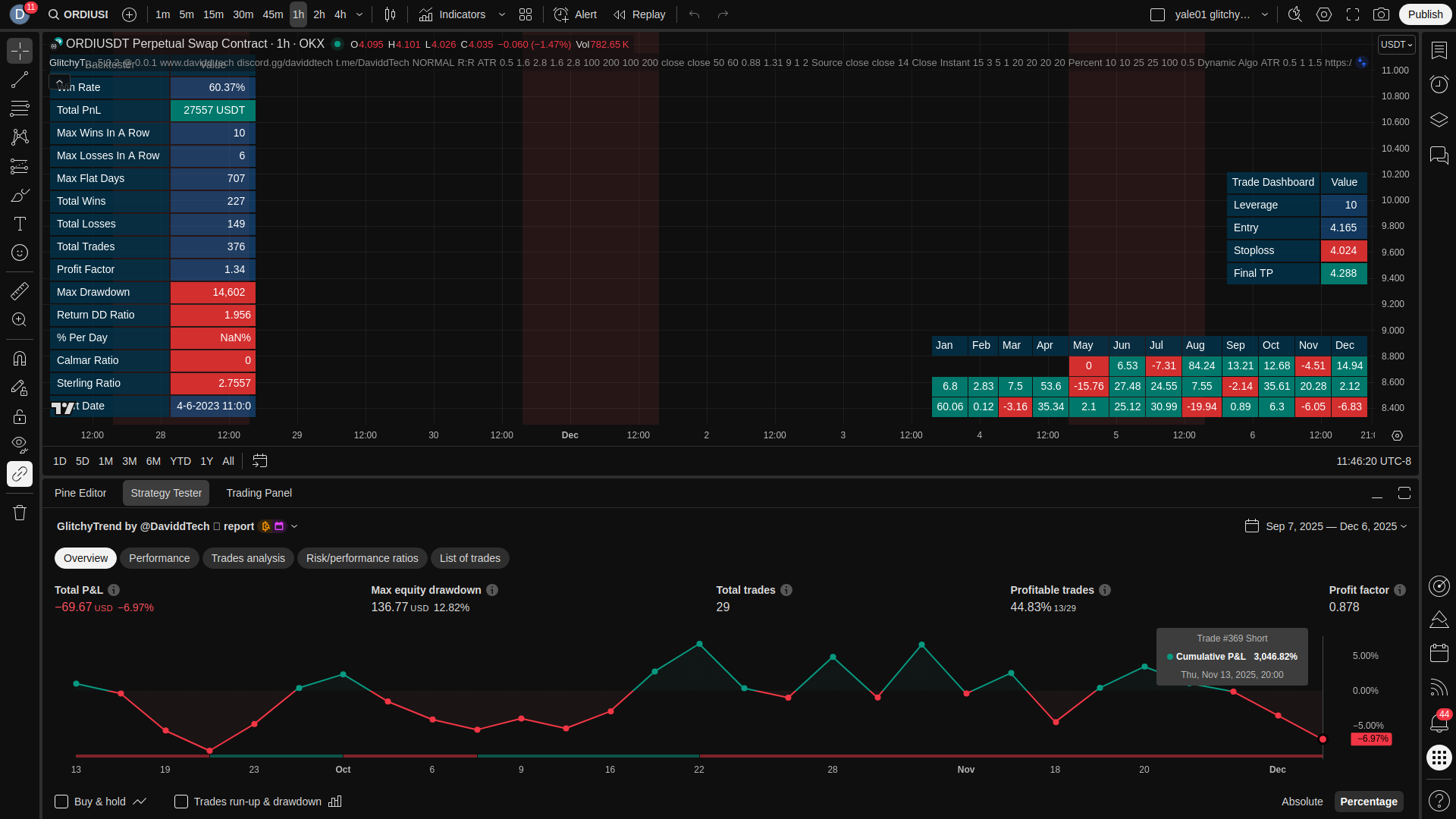Click the Publish button
The width and height of the screenshot is (1456, 819).
[x=1425, y=14]
